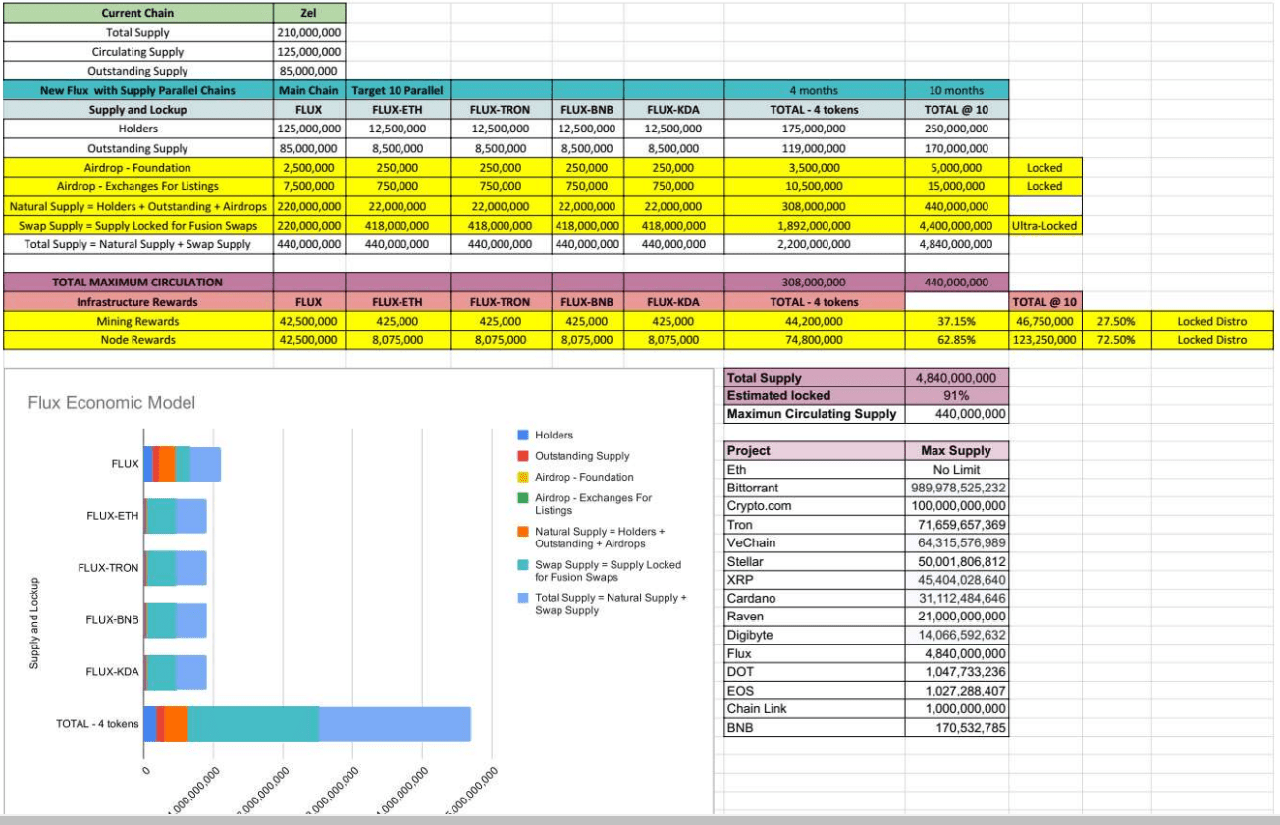Select the teal Swap Supply legend swatch
The width and height of the screenshot is (1280, 825).
(x=522, y=565)
